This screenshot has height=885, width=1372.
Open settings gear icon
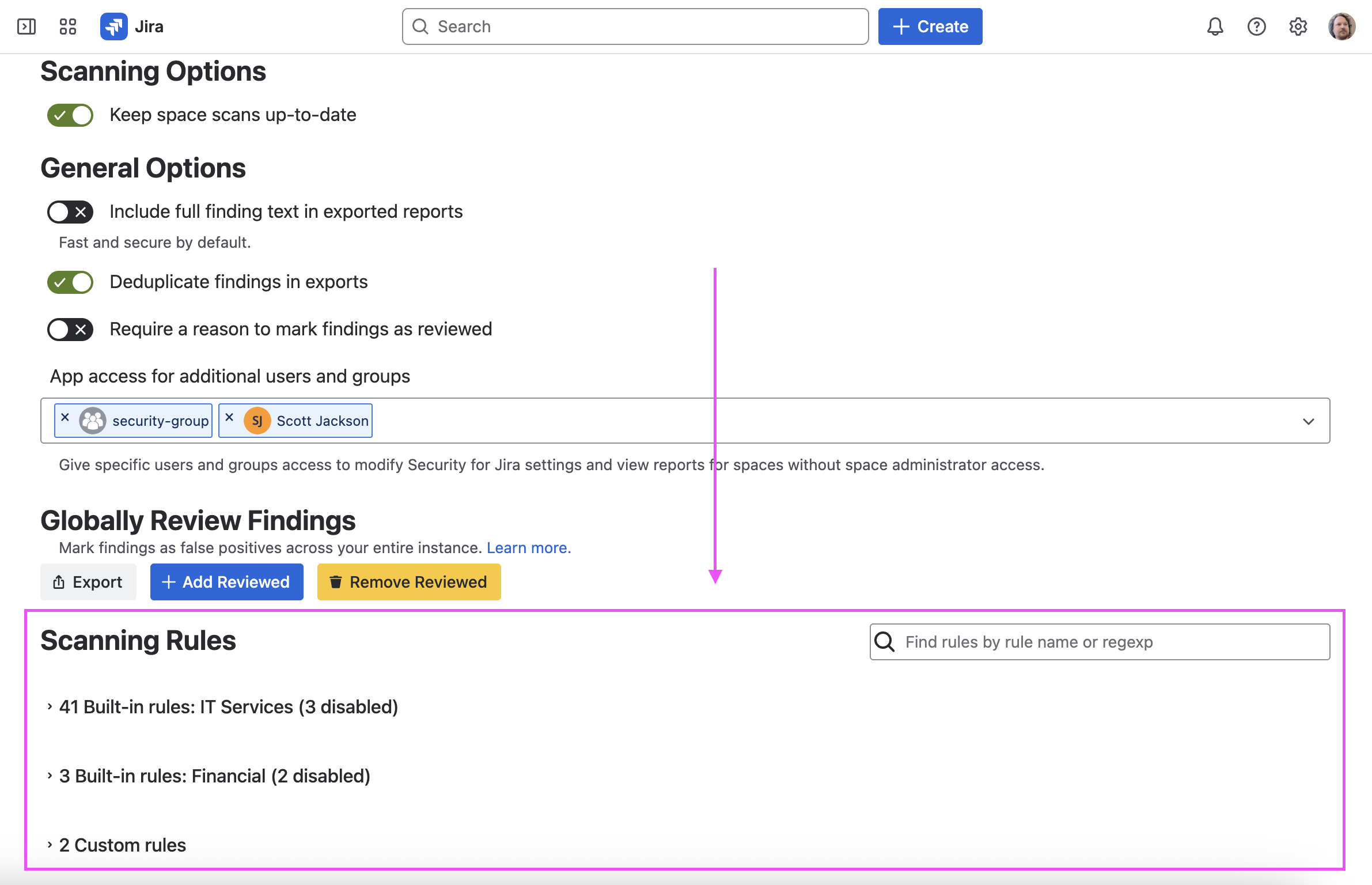point(1298,27)
